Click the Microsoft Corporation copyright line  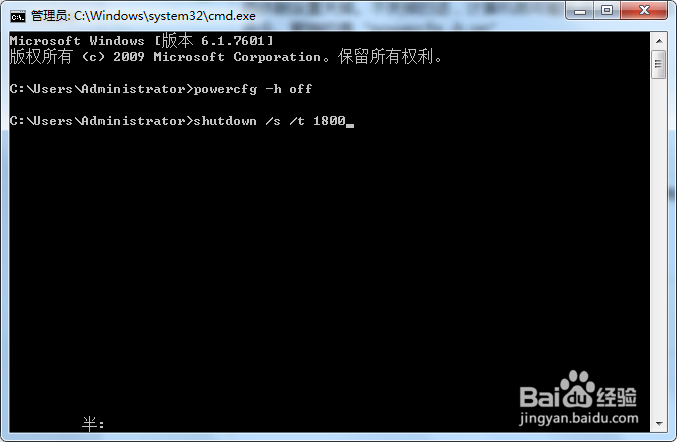226,57
